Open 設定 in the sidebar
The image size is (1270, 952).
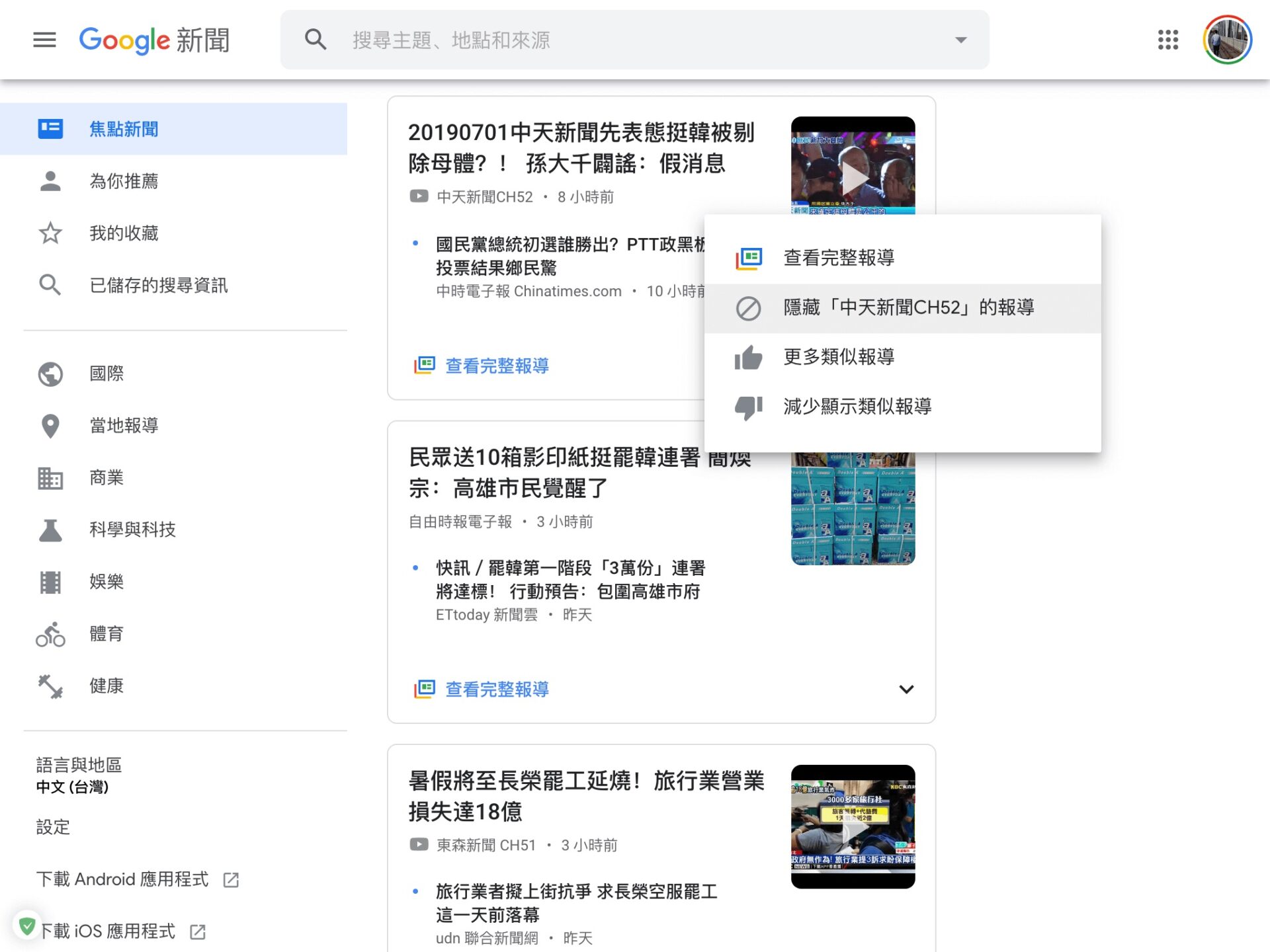coord(53,827)
